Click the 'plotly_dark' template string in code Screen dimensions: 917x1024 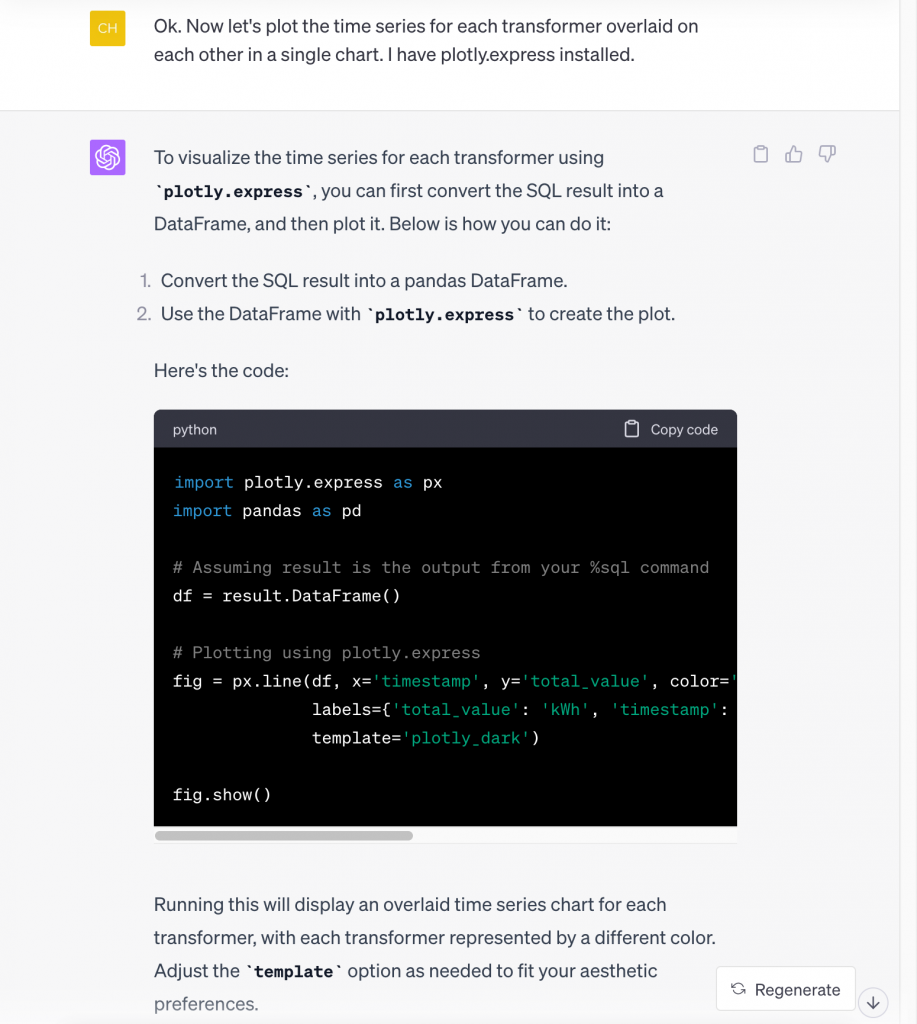pyautogui.click(x=466, y=738)
